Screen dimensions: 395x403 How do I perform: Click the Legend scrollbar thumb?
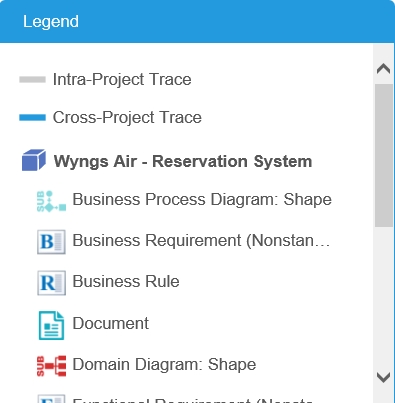coord(384,156)
